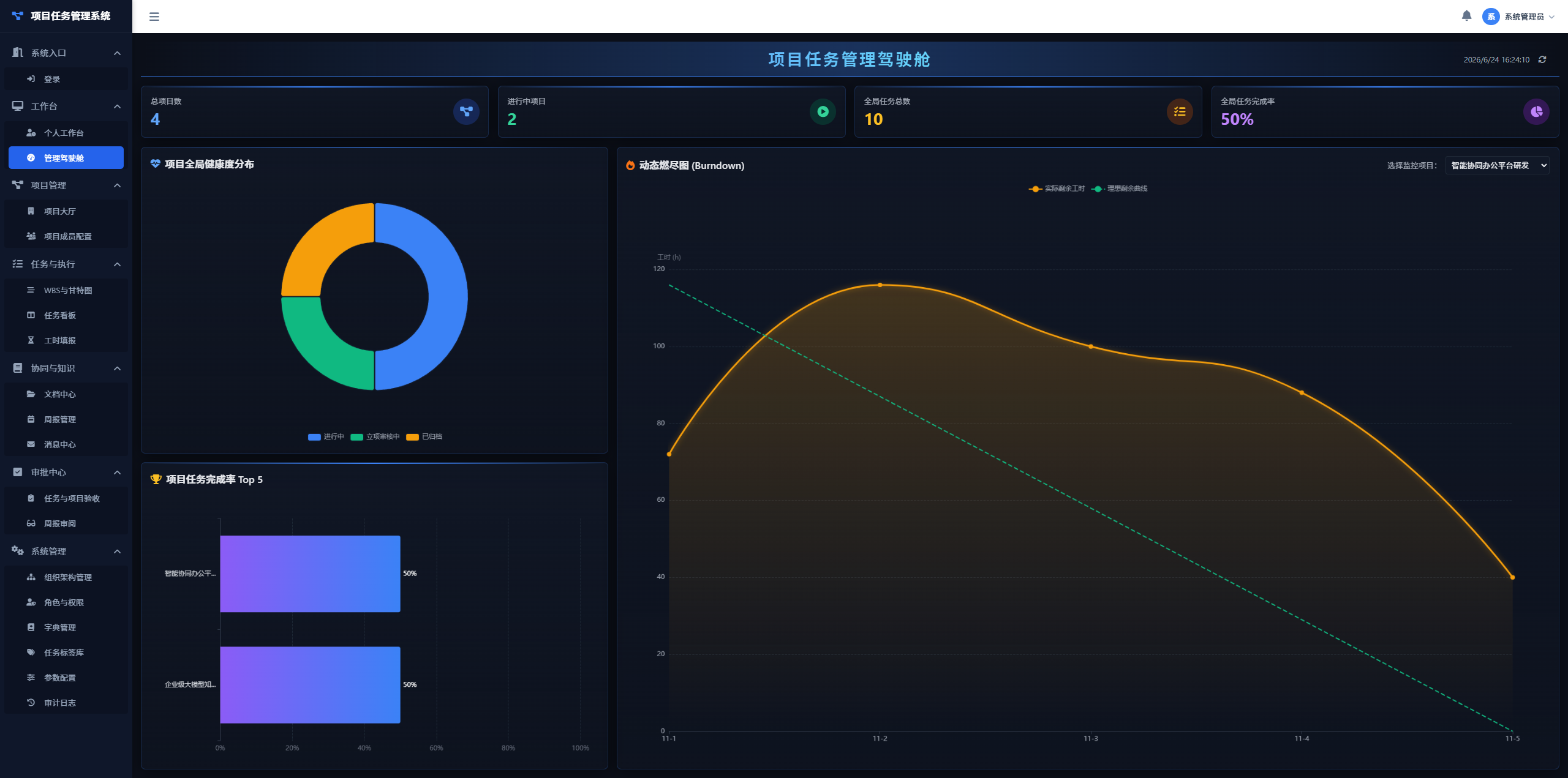Click the 进行中项目 play icon
This screenshot has height=778, width=1568.
[823, 111]
